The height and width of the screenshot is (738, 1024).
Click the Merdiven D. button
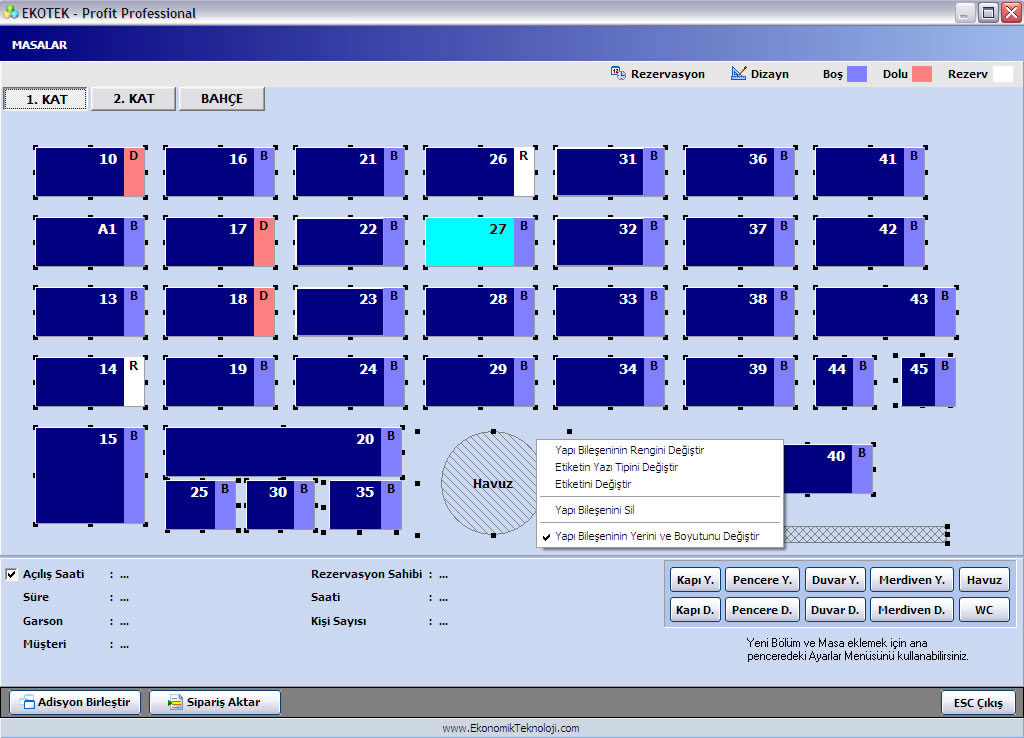click(912, 610)
